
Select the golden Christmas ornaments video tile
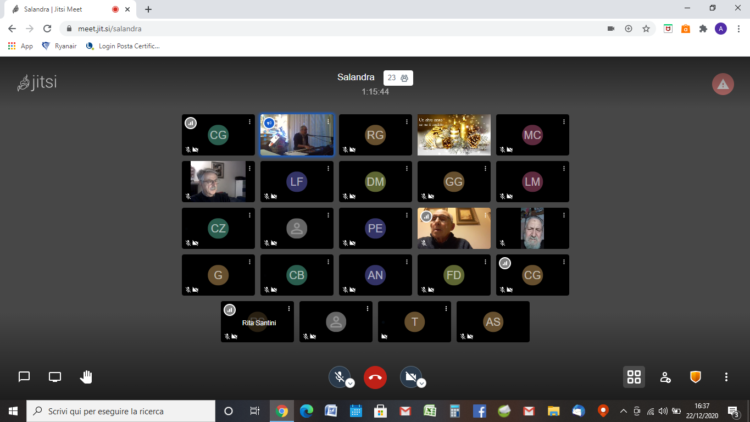coord(454,135)
